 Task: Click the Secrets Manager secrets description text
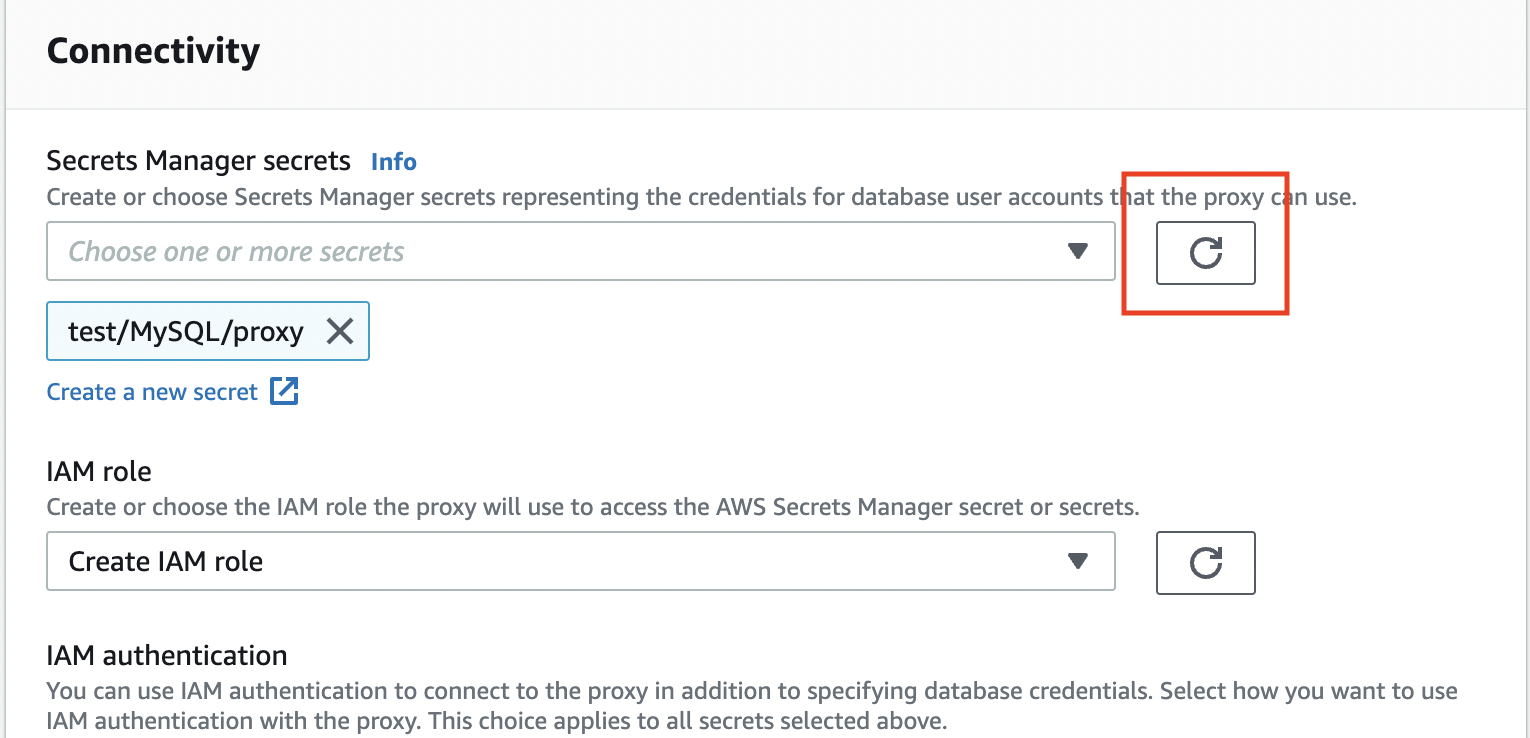pos(580,197)
